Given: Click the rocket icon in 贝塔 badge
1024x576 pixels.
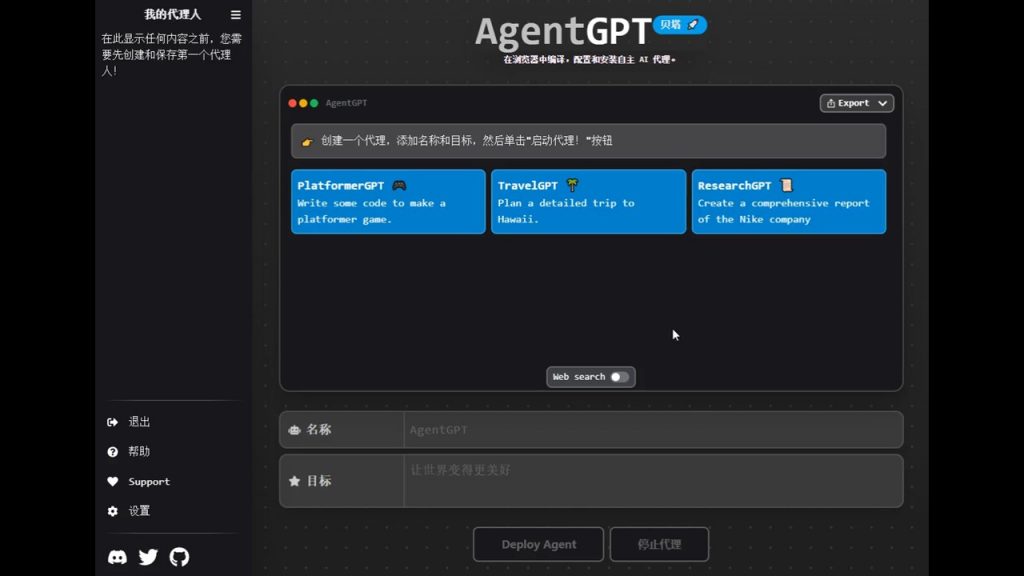Looking at the screenshot, I should (x=693, y=25).
